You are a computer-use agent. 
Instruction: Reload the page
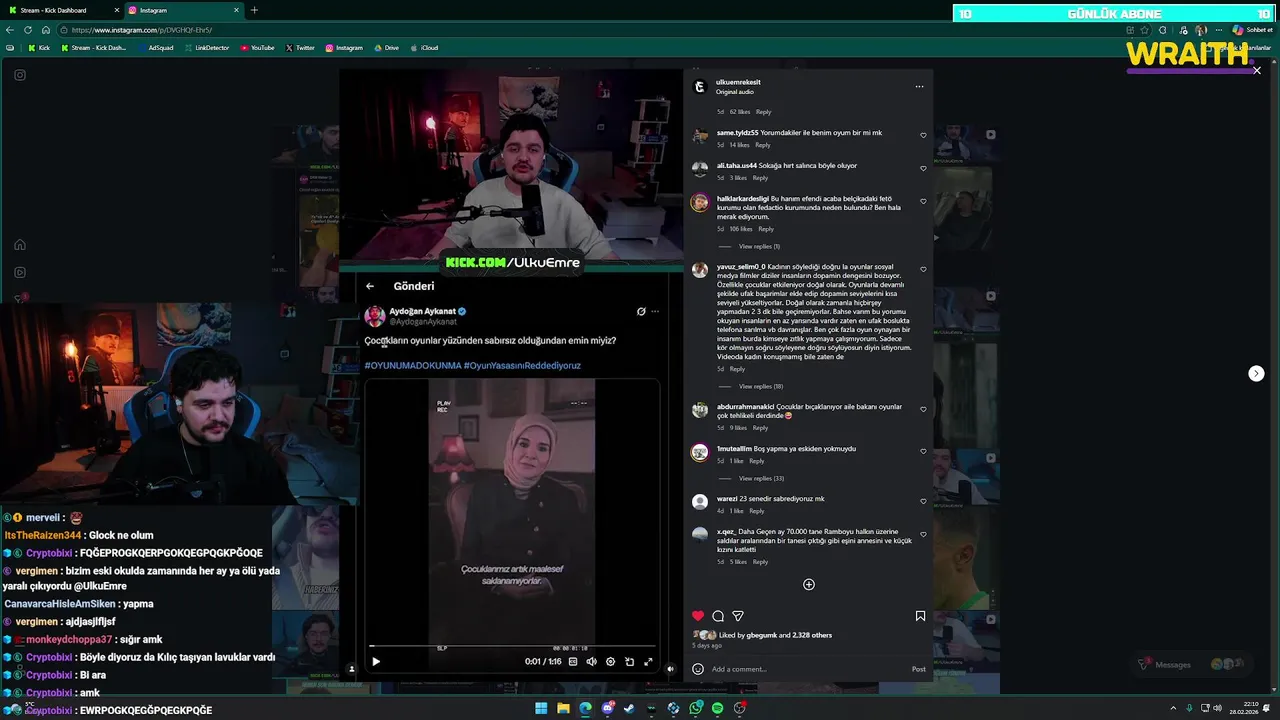point(28,30)
